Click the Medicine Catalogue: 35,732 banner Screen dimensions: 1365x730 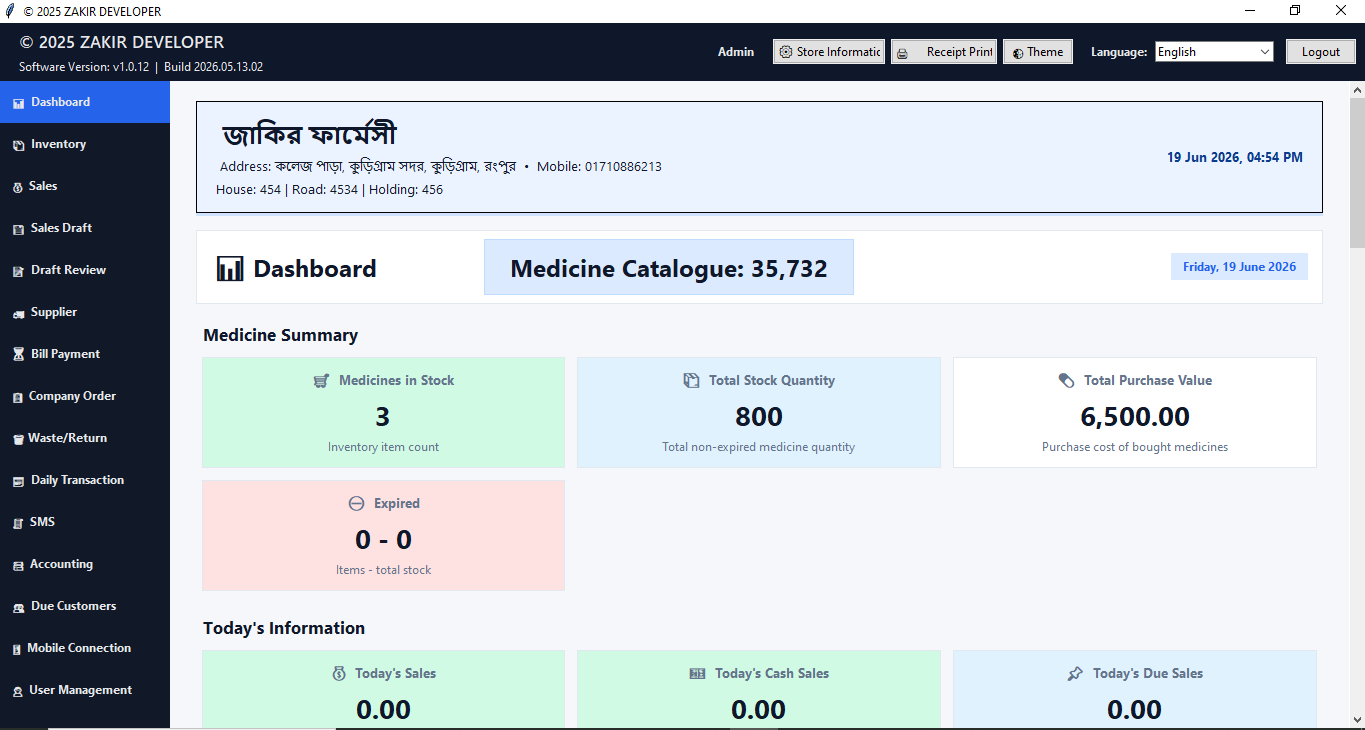[x=669, y=267]
